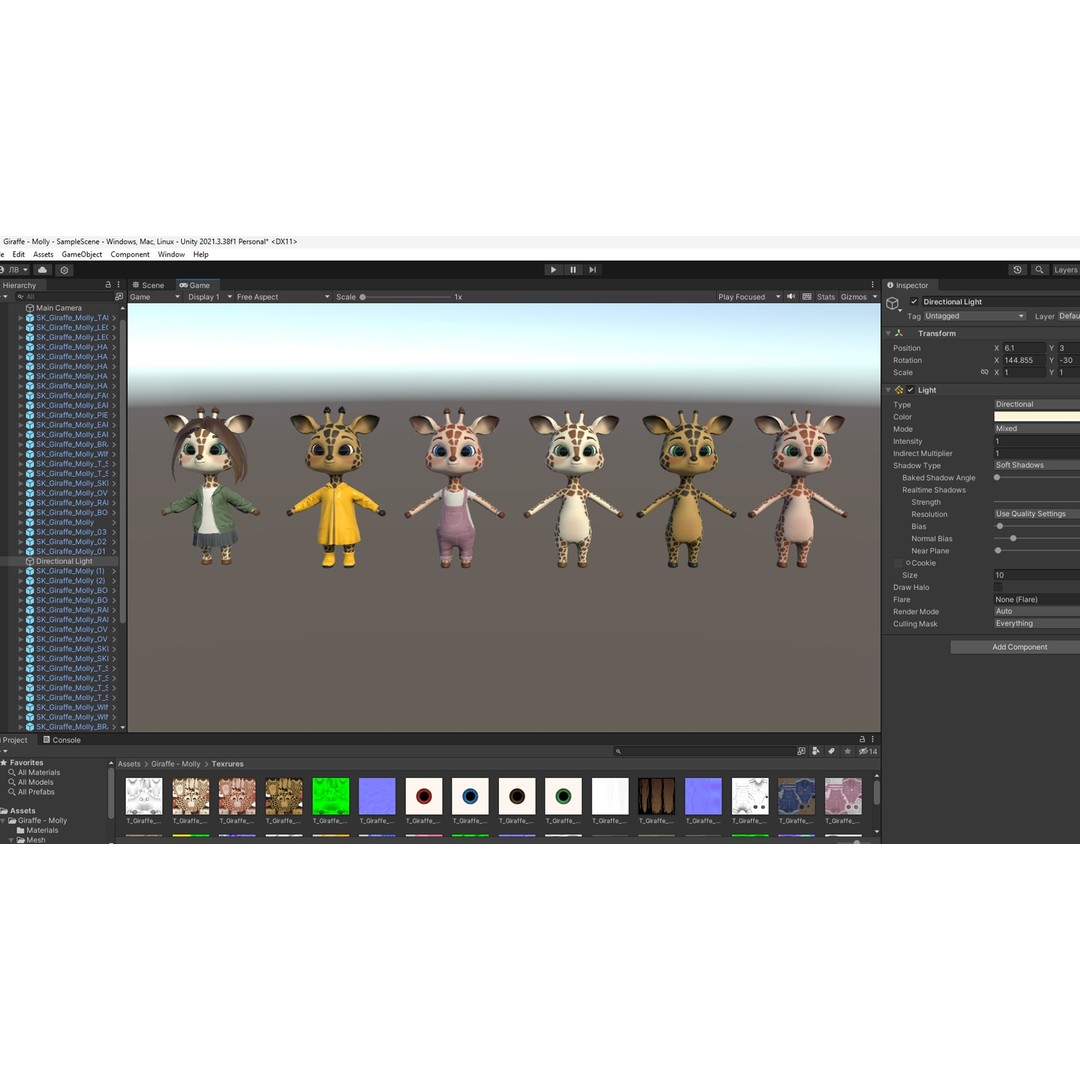Screen dimensions: 1080x1080
Task: Click the search icon near the Layers dropdown
Action: pyautogui.click(x=1040, y=269)
